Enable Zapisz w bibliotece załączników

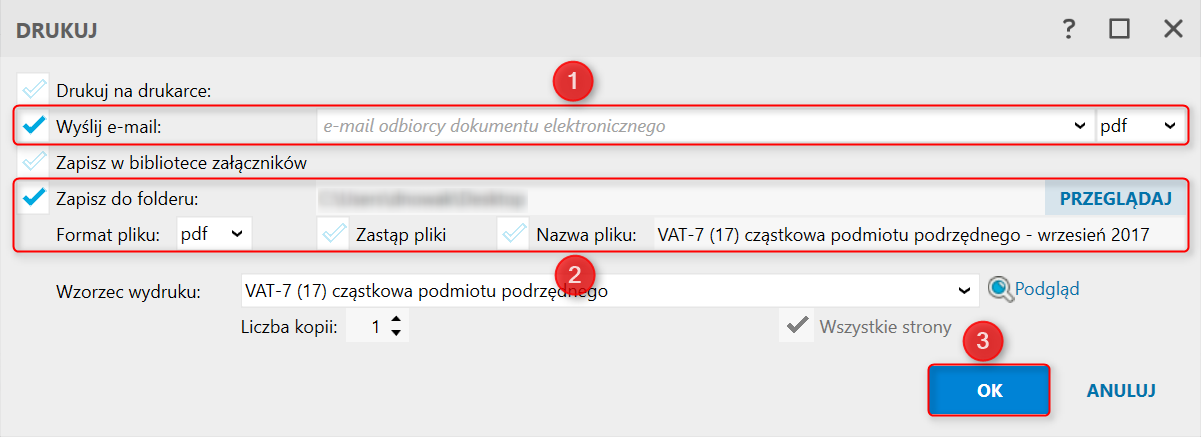pyautogui.click(x=34, y=161)
